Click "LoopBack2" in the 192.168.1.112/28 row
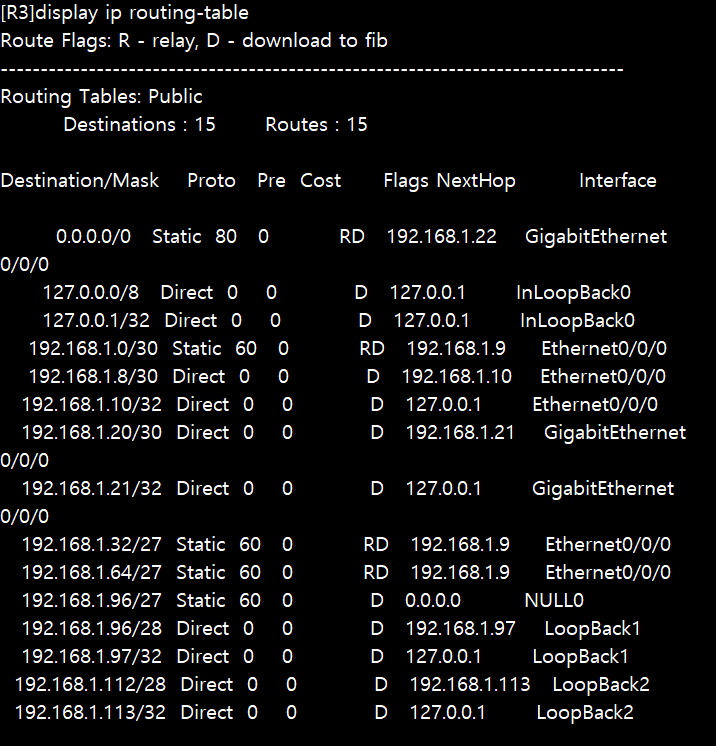The width and height of the screenshot is (716, 746). click(601, 685)
